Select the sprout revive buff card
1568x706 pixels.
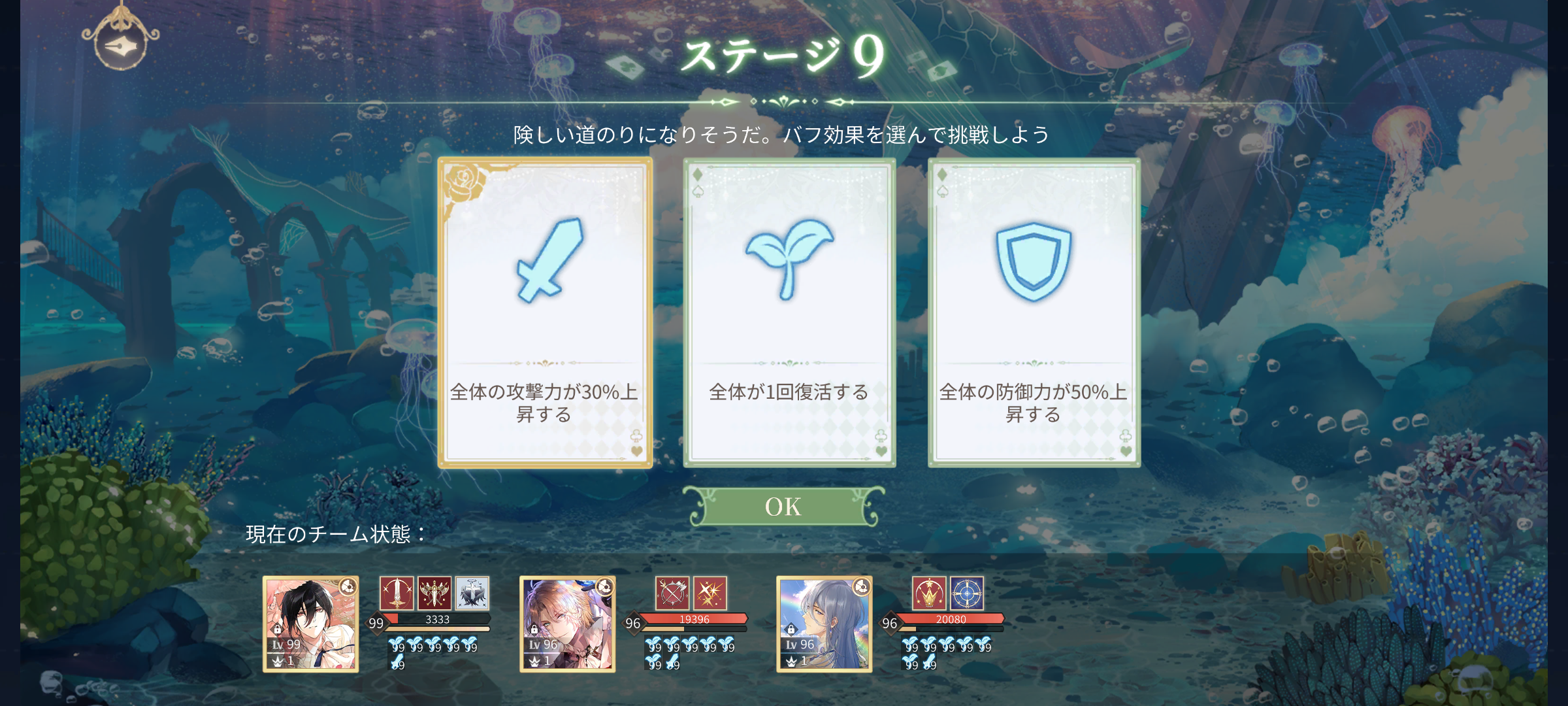(789, 312)
